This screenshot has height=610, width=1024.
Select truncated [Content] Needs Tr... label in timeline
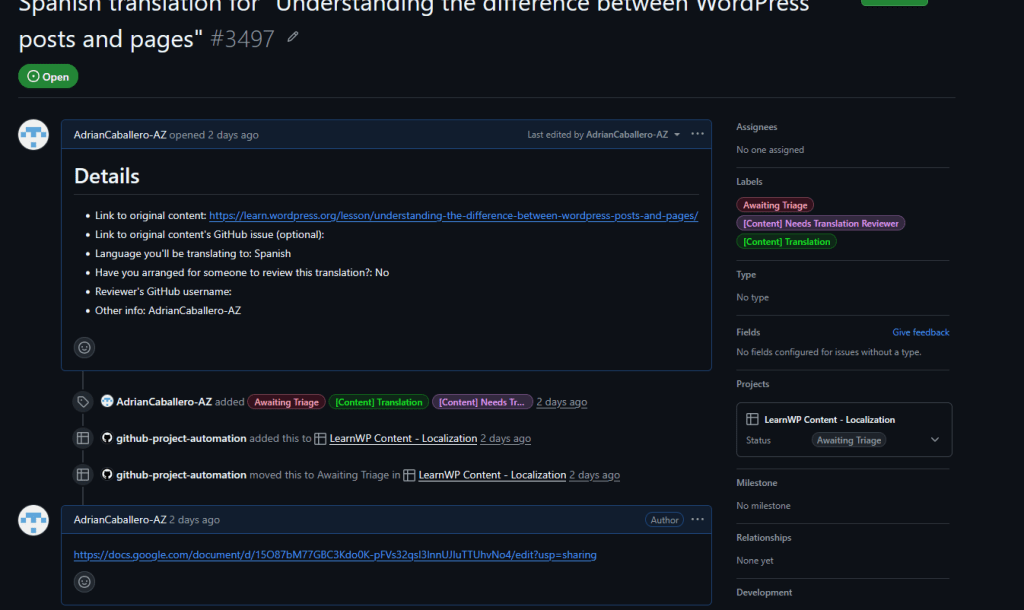482,402
